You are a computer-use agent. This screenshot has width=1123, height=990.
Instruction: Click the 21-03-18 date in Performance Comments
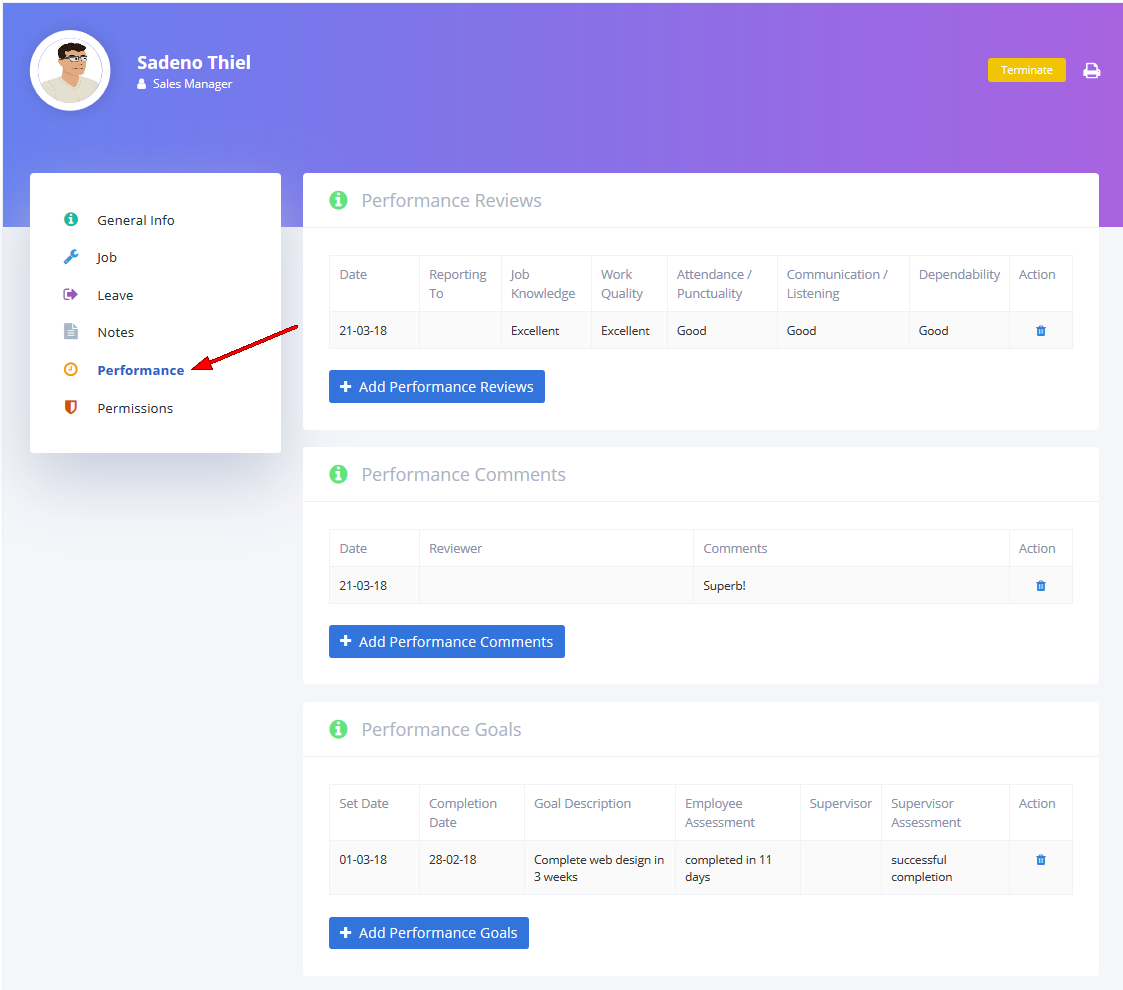tap(363, 586)
